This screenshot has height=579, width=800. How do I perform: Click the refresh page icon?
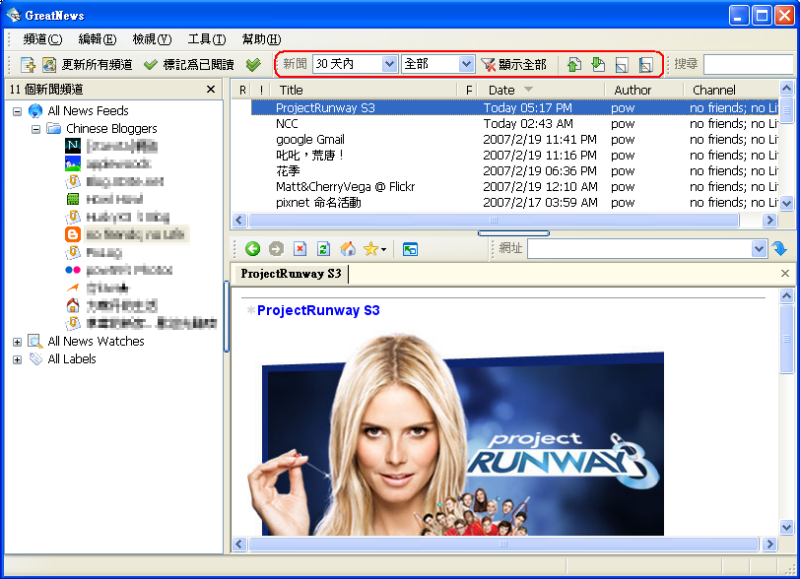click(323, 249)
